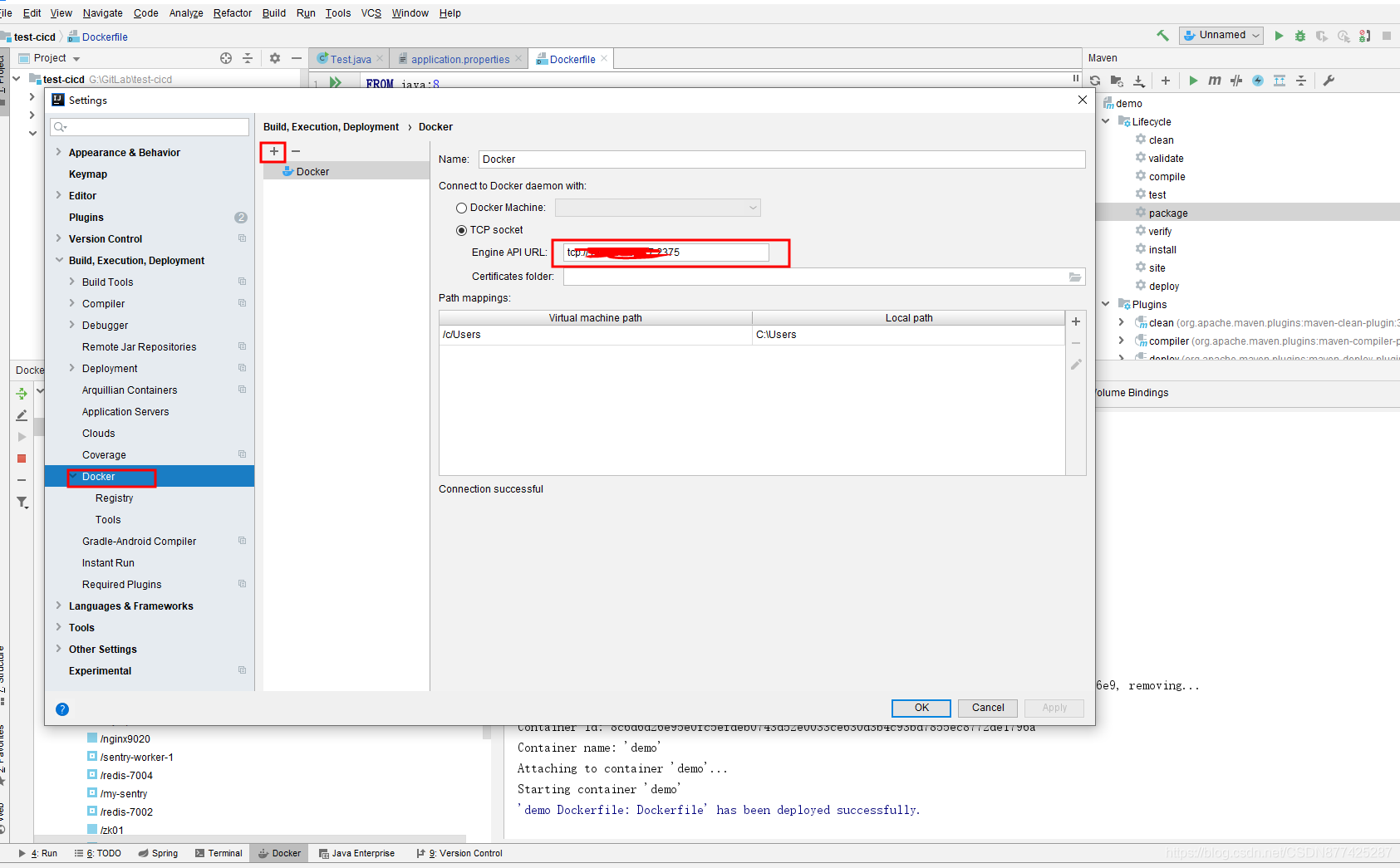Click Docker panel filter funnel icon
1400x868 pixels.
[x=22, y=503]
